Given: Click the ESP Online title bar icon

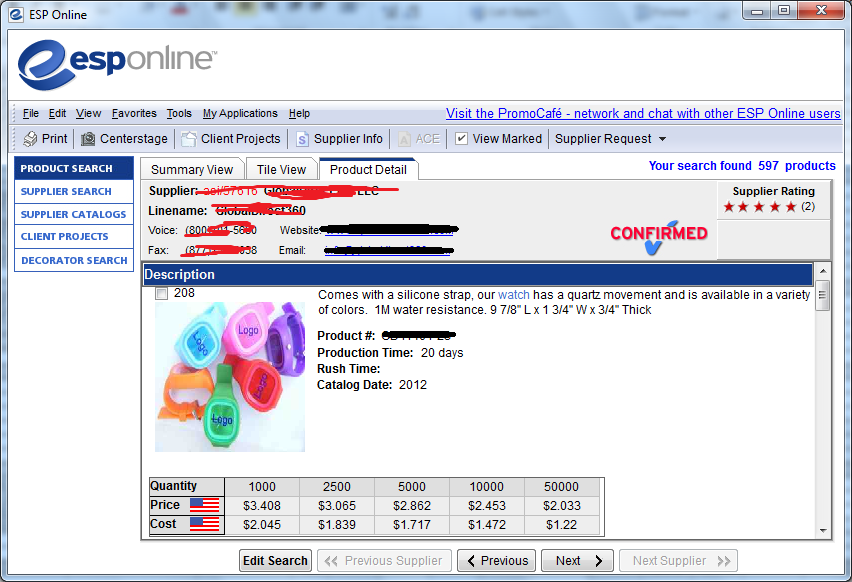Looking at the screenshot, I should 16,14.
